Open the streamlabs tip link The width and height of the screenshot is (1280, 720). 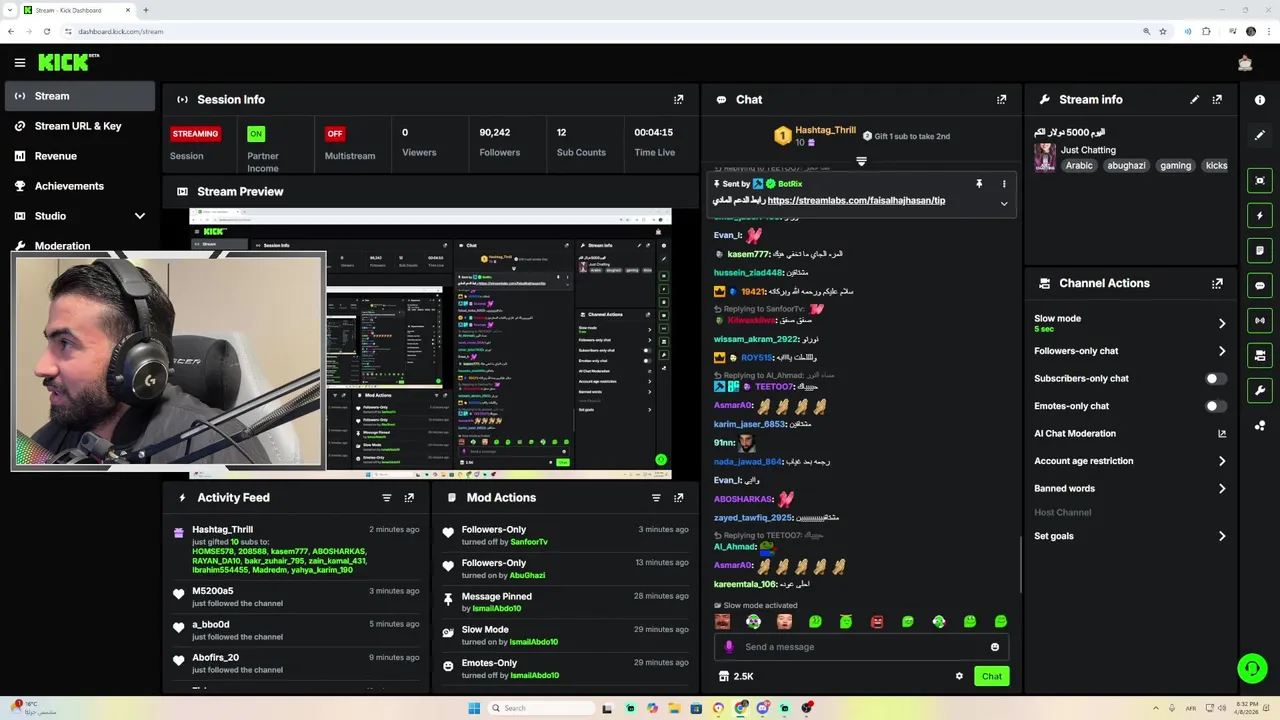pyautogui.click(x=856, y=201)
